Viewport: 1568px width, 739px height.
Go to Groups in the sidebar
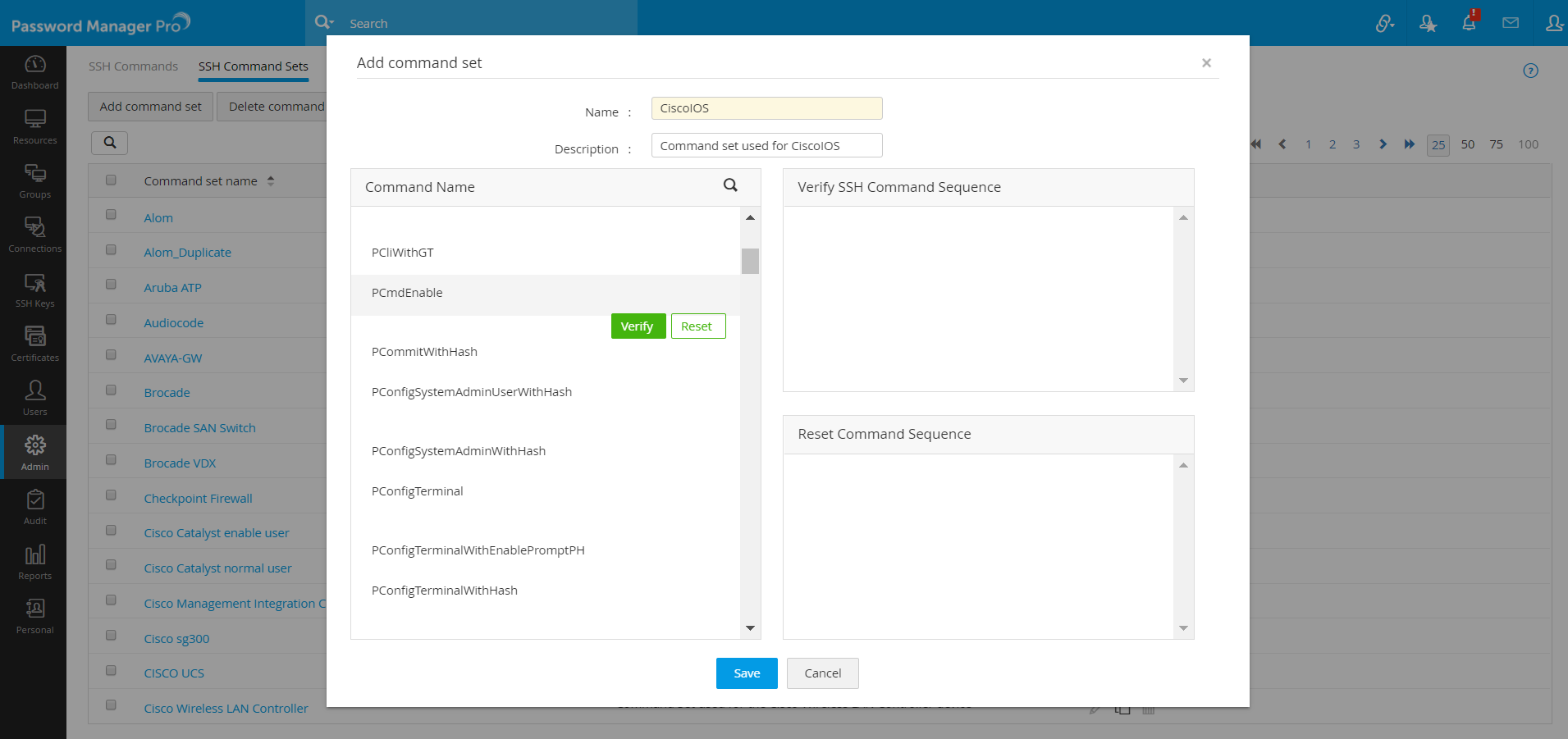34,181
